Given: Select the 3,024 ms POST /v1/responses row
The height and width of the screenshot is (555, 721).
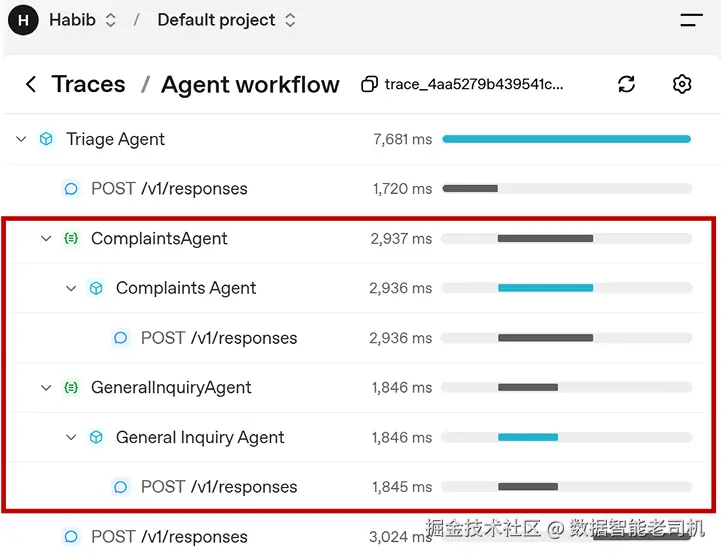Looking at the screenshot, I should point(360,537).
